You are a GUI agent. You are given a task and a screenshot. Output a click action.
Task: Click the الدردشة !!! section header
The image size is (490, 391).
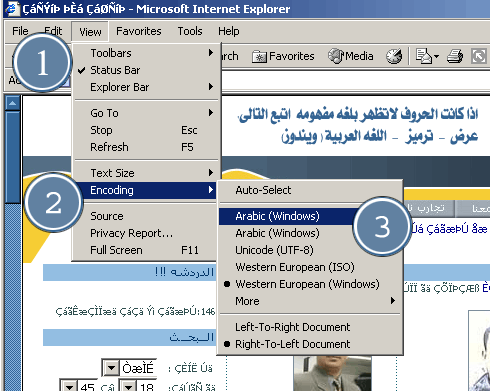point(130,272)
